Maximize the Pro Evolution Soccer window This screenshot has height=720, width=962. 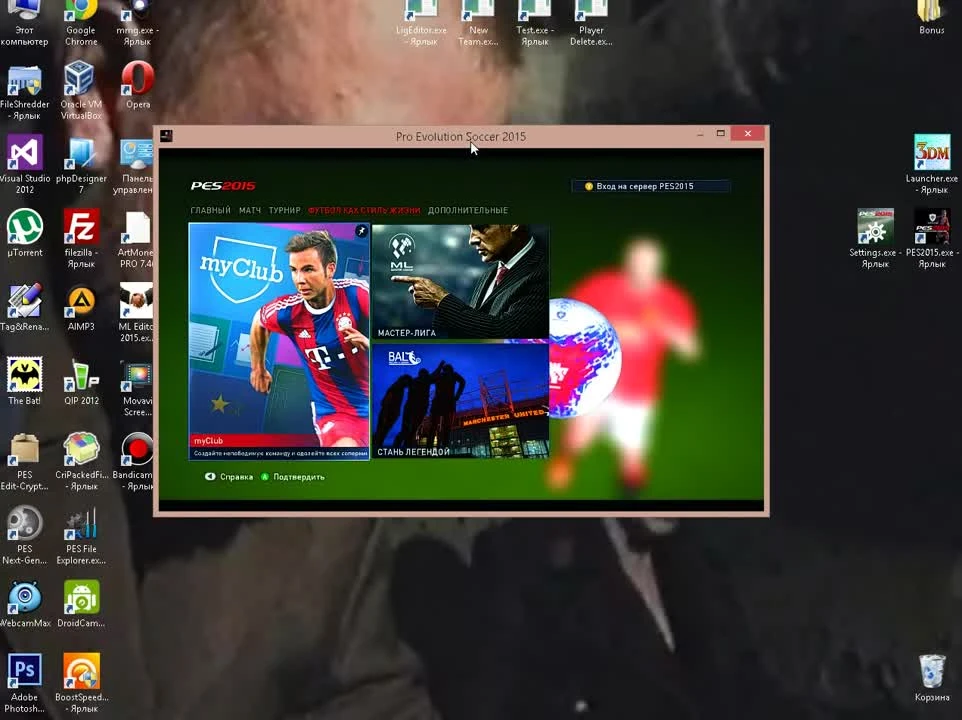pos(720,133)
